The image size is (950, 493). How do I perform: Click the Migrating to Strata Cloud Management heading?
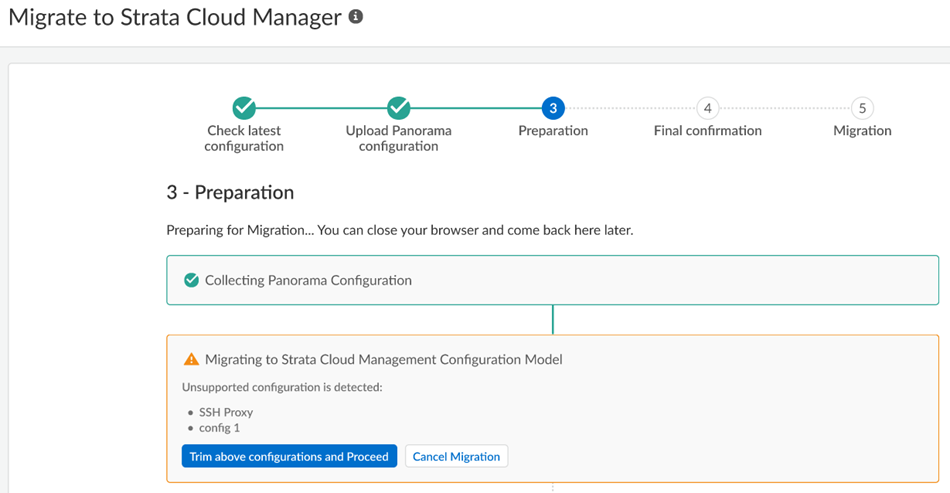(x=383, y=359)
